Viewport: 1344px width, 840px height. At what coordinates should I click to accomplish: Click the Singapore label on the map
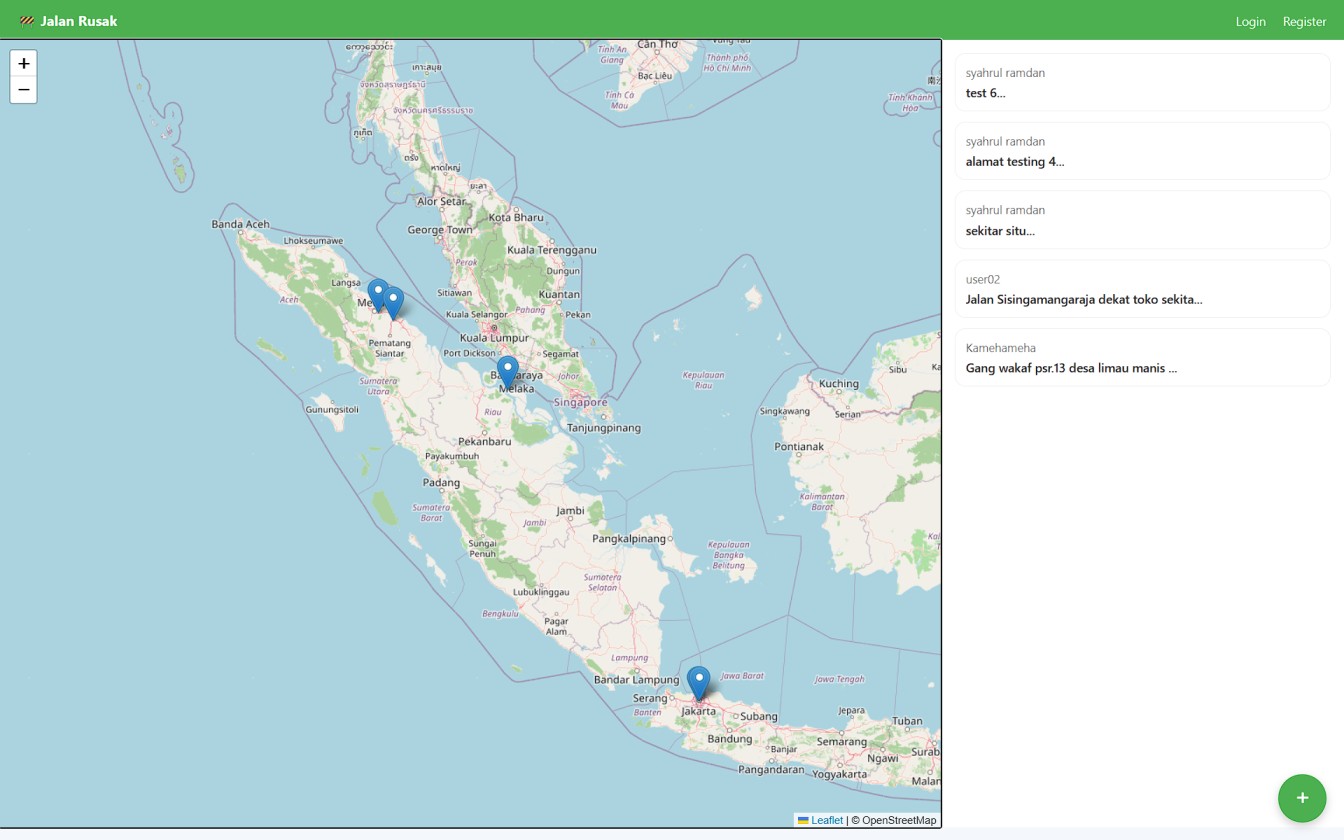coord(580,402)
